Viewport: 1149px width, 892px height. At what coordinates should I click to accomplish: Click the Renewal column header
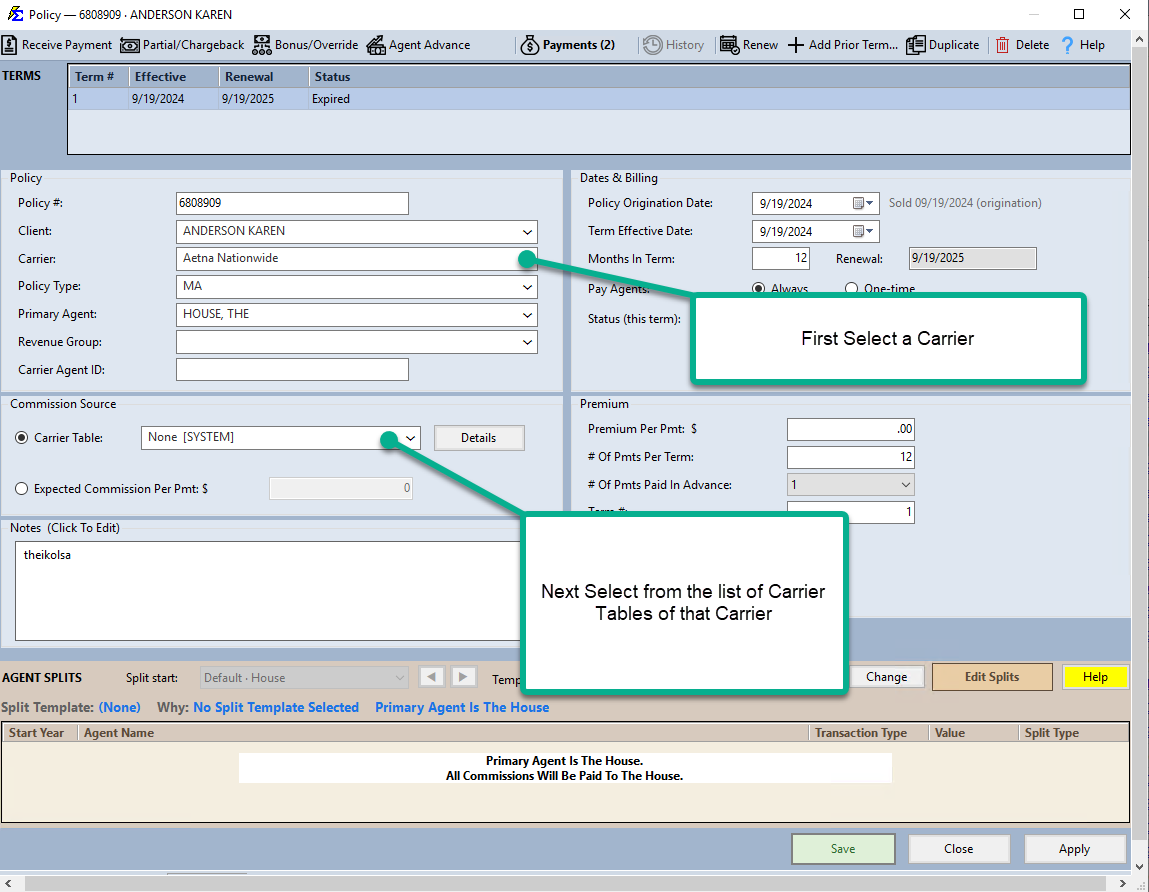(264, 76)
